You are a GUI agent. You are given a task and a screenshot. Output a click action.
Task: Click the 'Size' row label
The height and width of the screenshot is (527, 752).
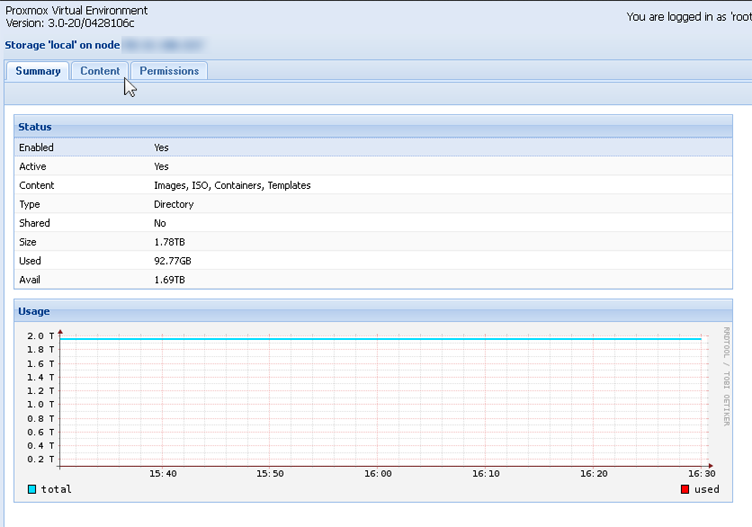[27, 242]
